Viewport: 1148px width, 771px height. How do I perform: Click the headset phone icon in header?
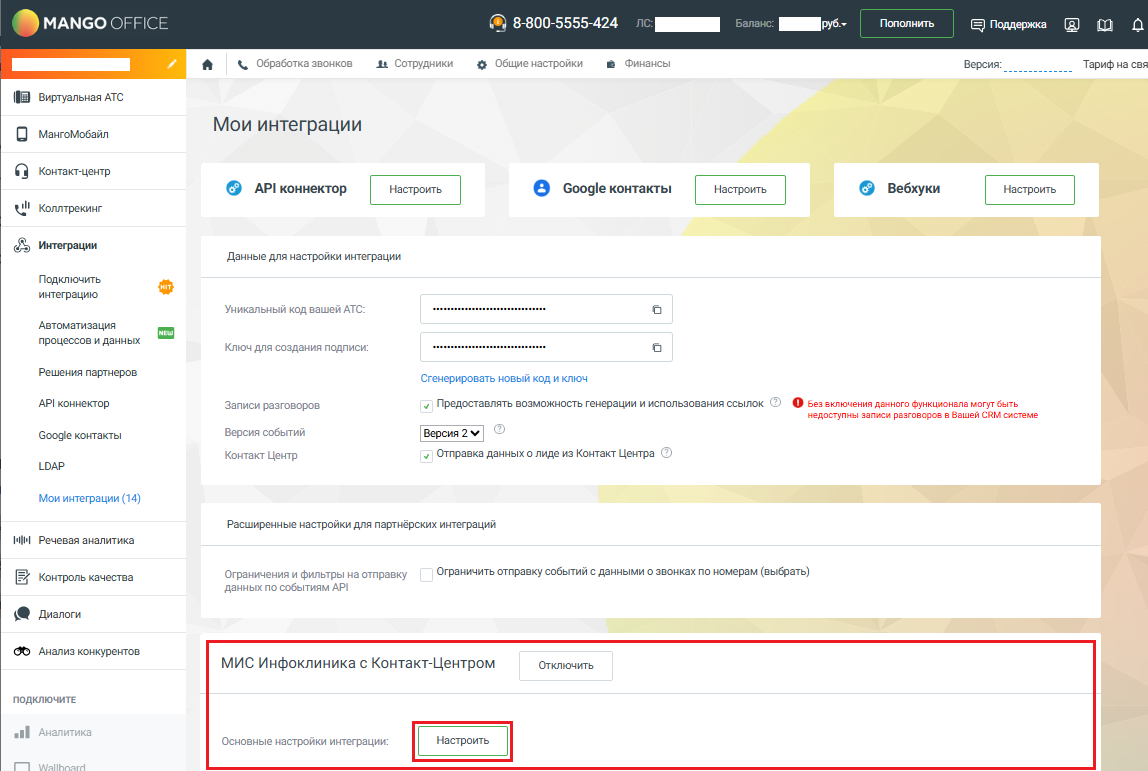point(498,23)
